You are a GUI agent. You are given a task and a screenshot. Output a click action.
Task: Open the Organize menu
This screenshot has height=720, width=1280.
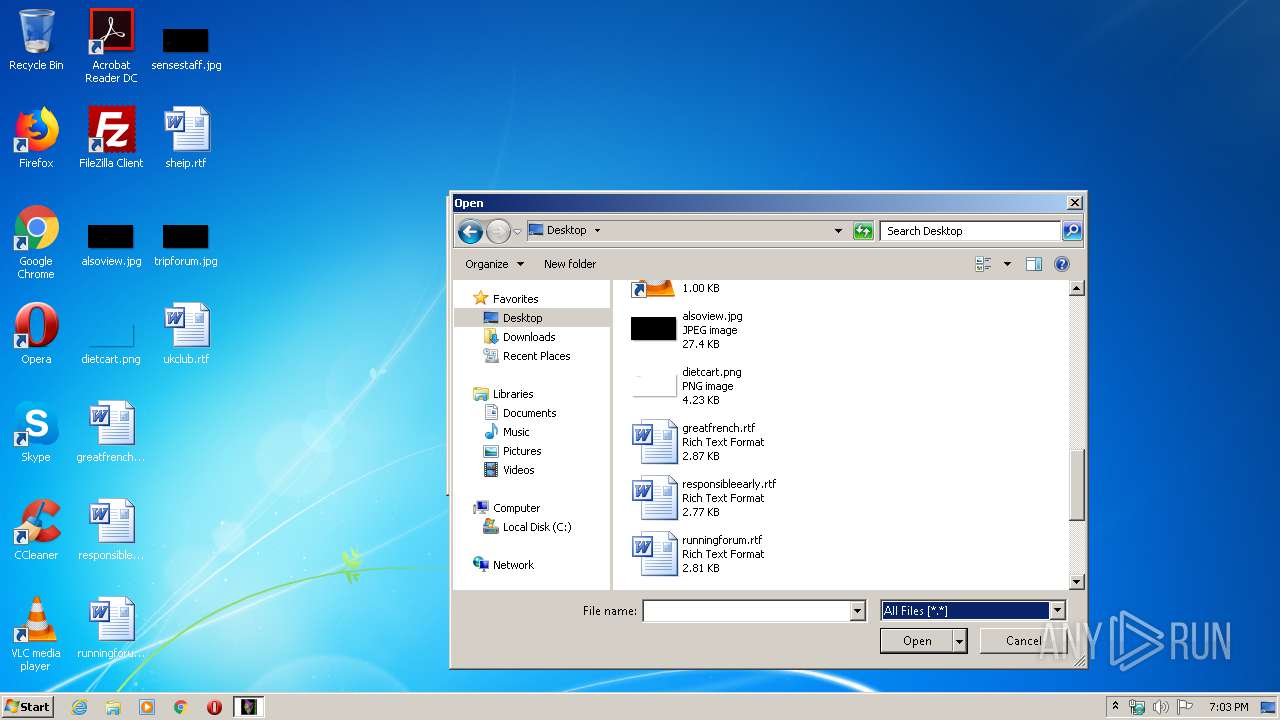494,264
